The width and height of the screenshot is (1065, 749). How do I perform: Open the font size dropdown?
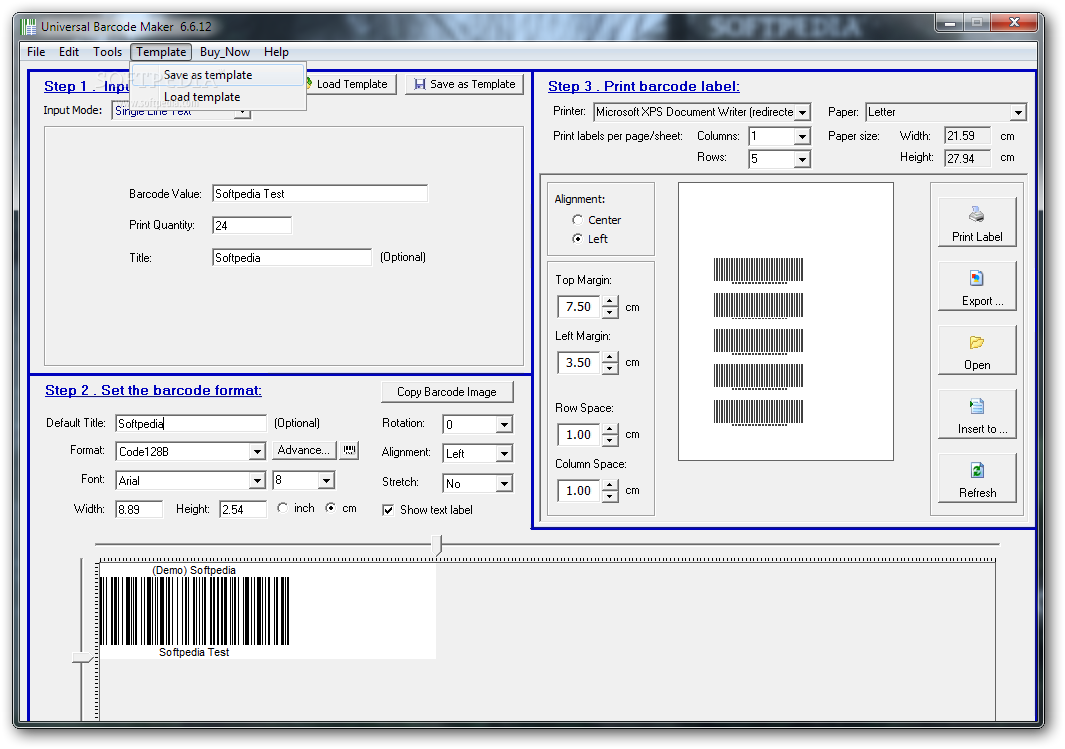326,481
